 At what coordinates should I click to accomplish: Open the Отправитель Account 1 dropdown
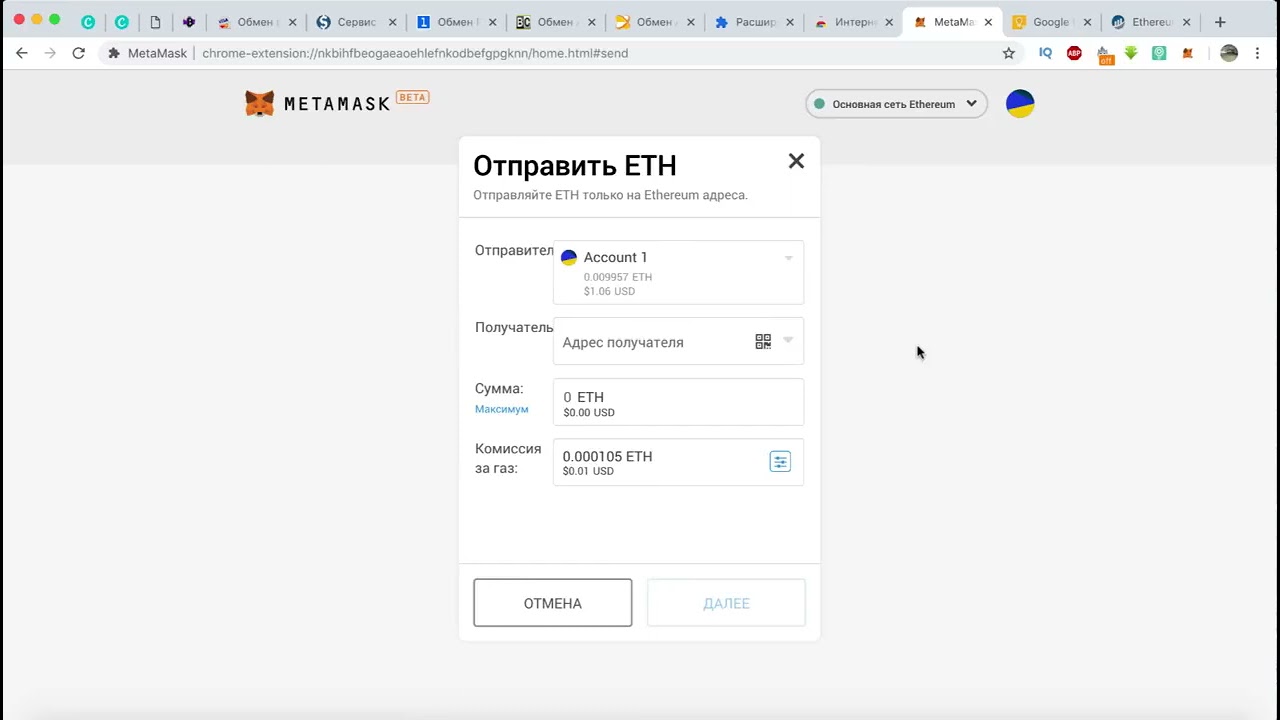(678, 272)
